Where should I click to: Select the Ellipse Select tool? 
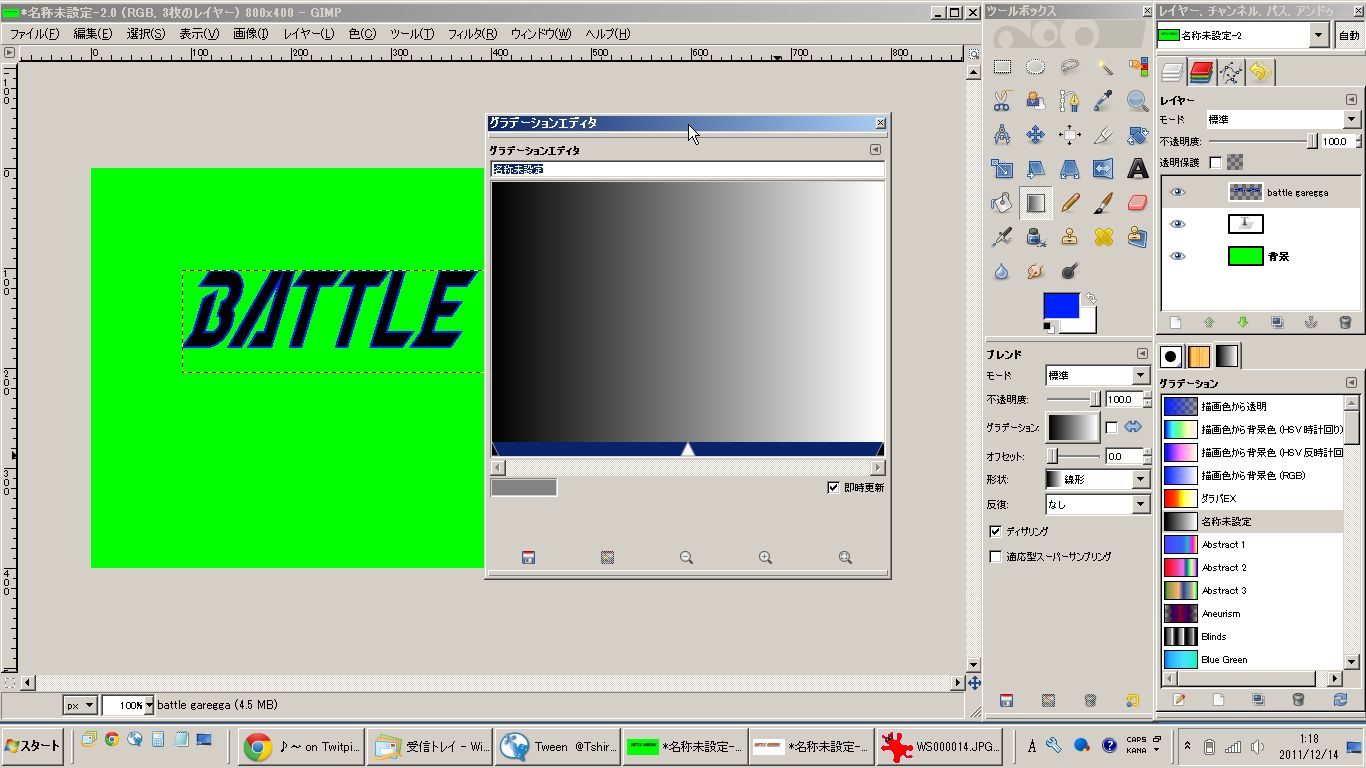[1036, 68]
